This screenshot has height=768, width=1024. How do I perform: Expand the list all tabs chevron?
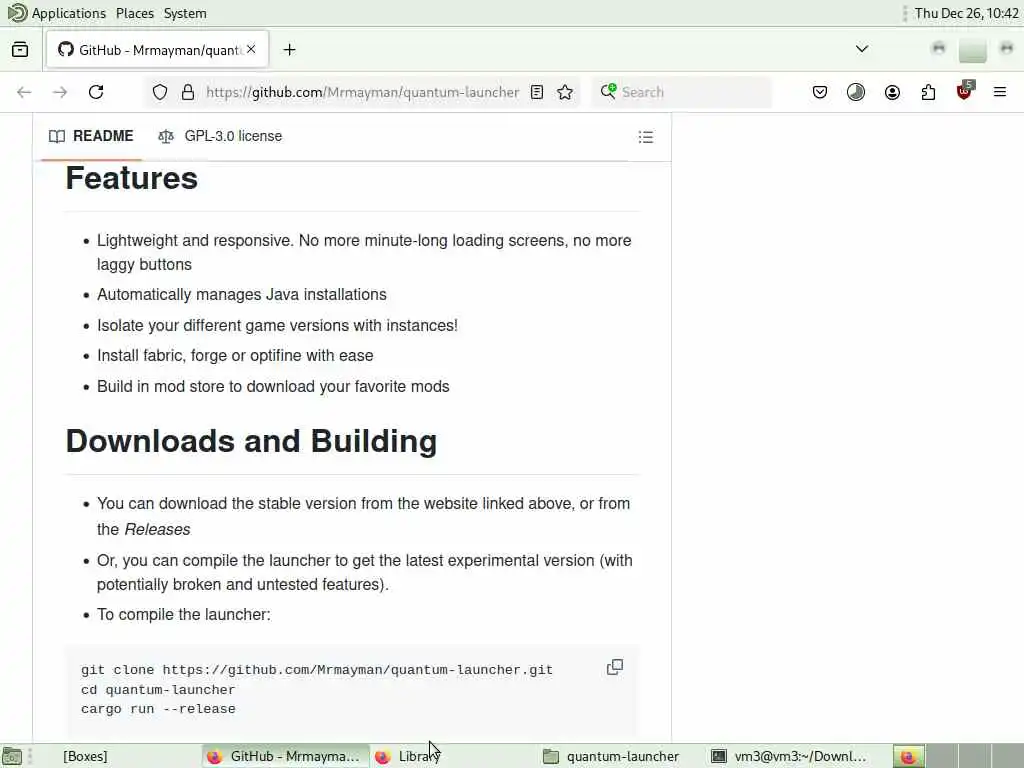tap(862, 49)
